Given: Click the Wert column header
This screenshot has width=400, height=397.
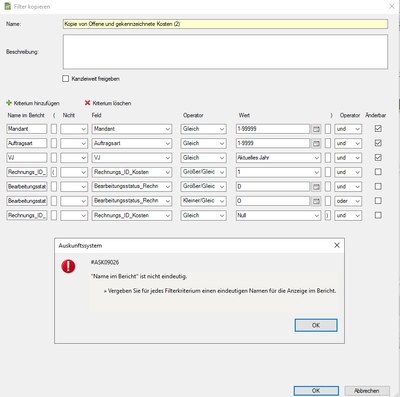Looking at the screenshot, I should 244,115.
